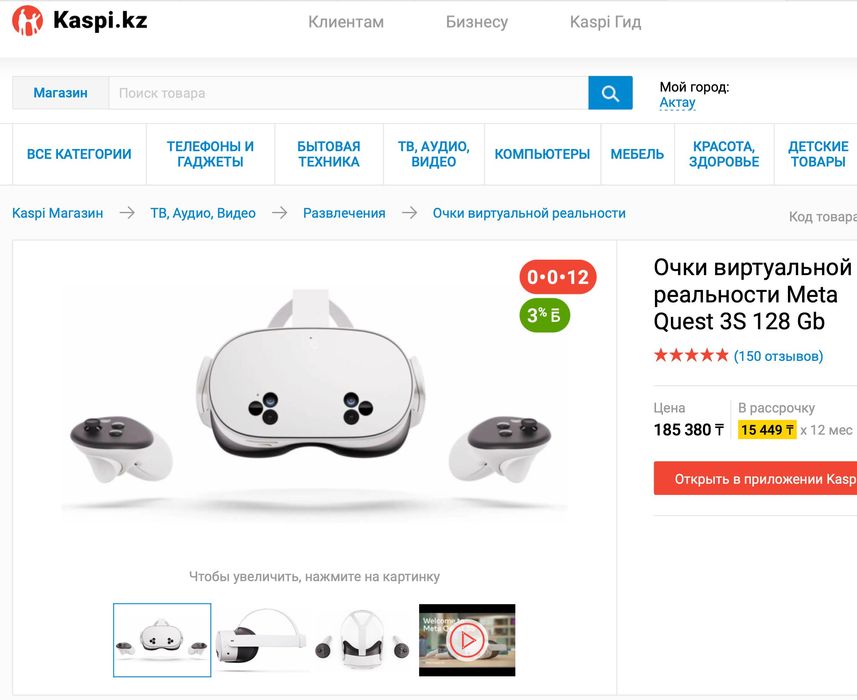Change city by clicking Актау
The image size is (857, 700).
[677, 103]
